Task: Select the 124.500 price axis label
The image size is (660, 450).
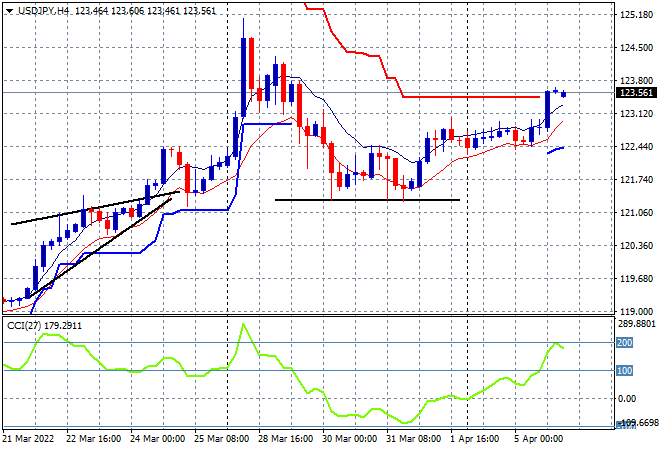Action: pyautogui.click(x=636, y=48)
